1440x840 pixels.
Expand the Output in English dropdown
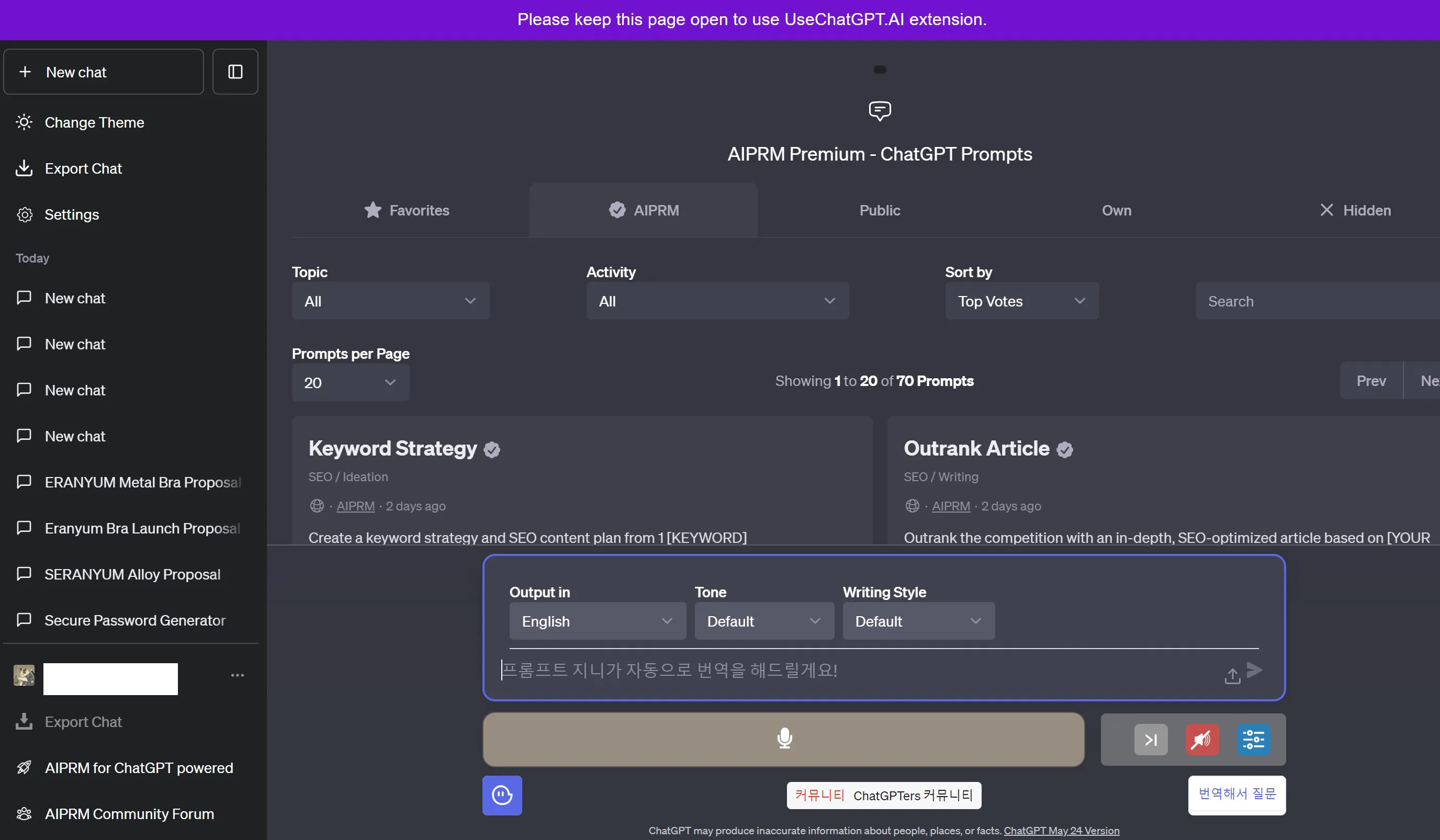tap(597, 621)
